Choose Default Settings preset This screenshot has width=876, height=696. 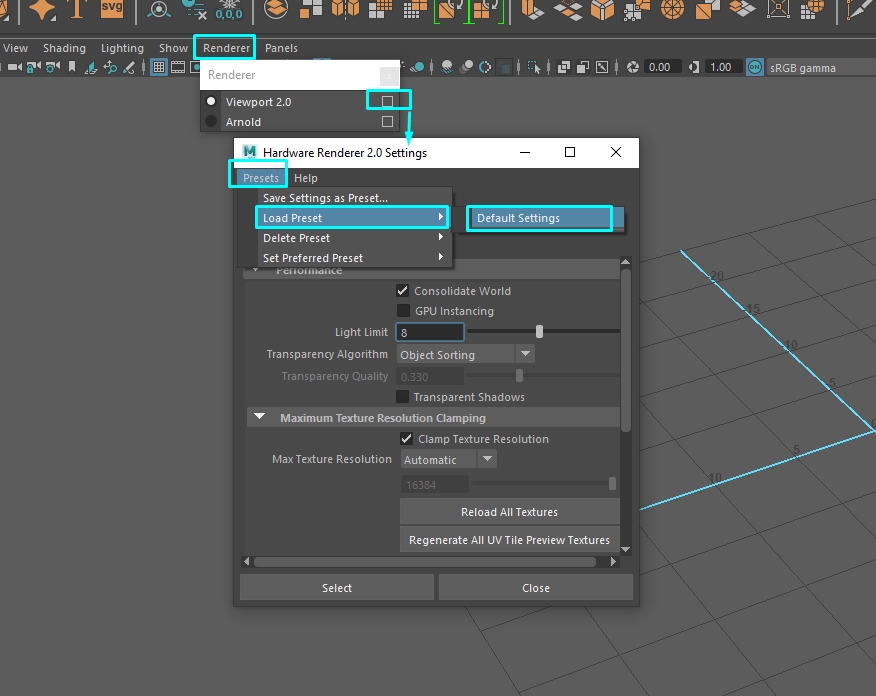[539, 218]
